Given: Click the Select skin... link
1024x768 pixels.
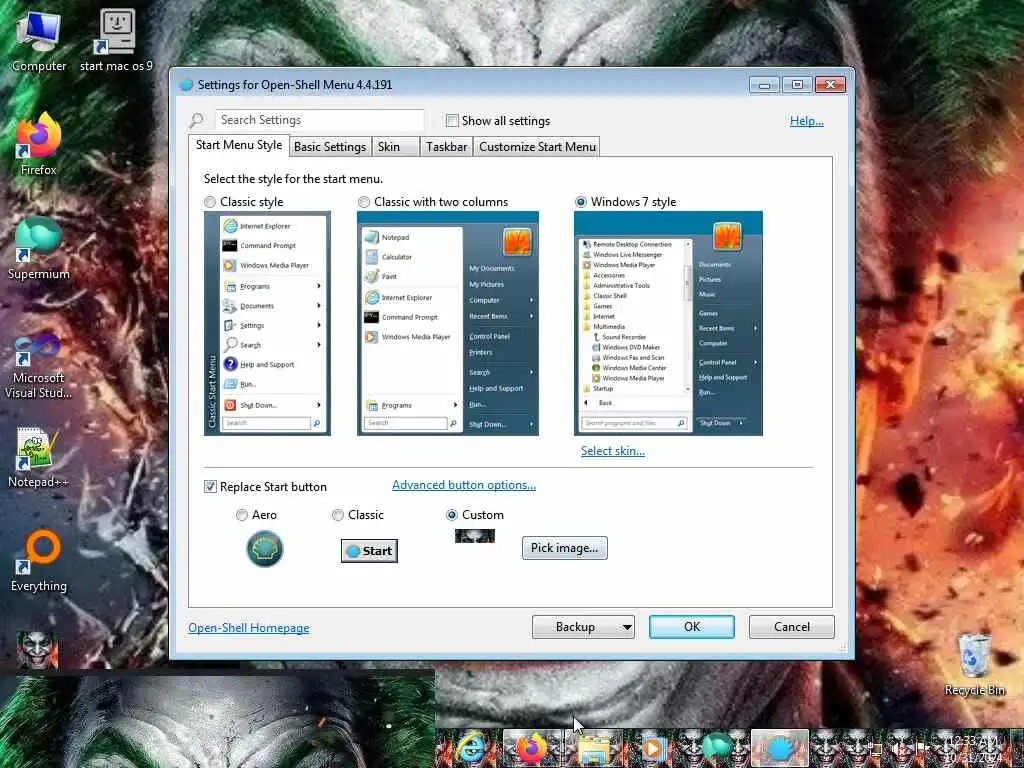Looking at the screenshot, I should 613,451.
